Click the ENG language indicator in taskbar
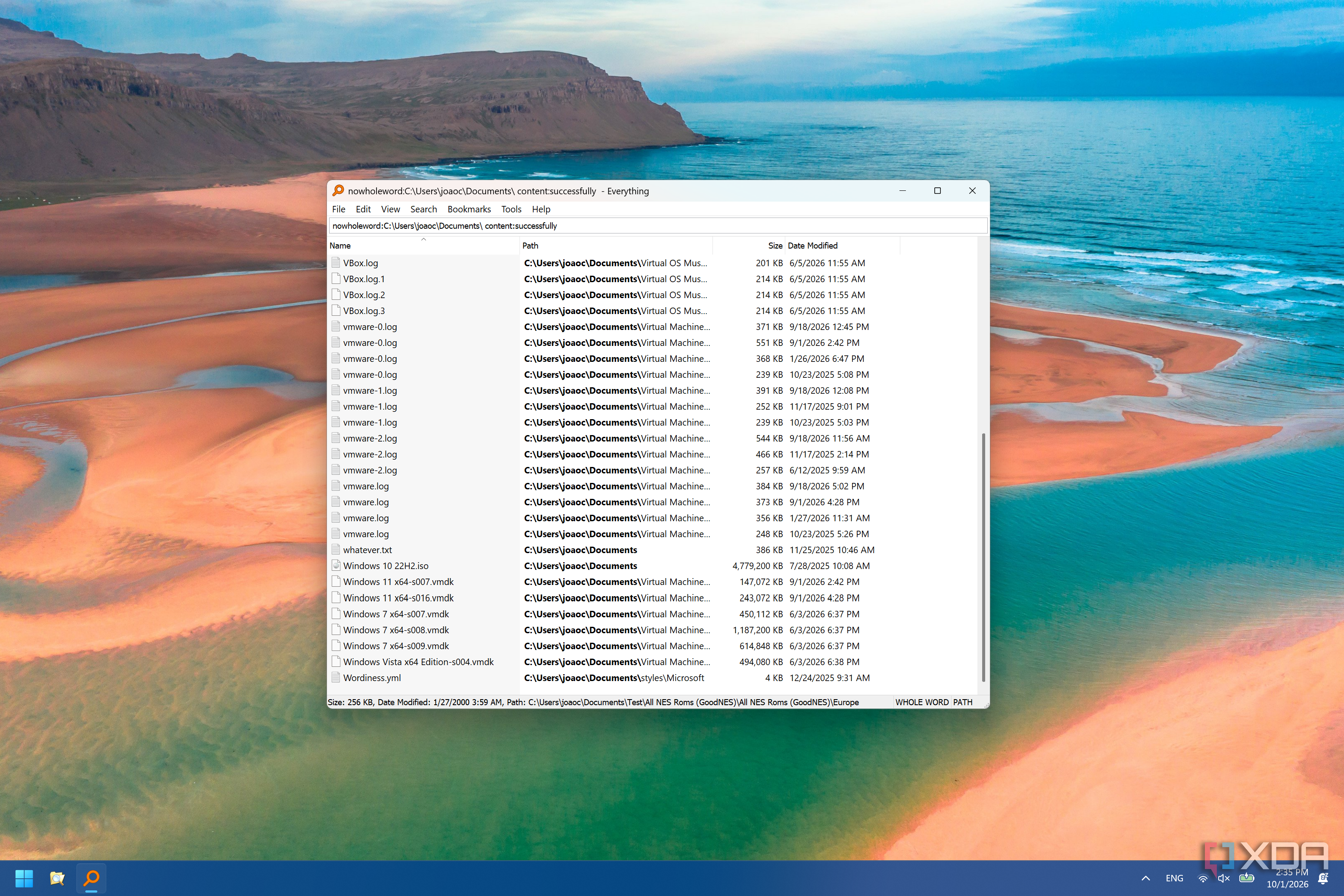 point(1174,878)
